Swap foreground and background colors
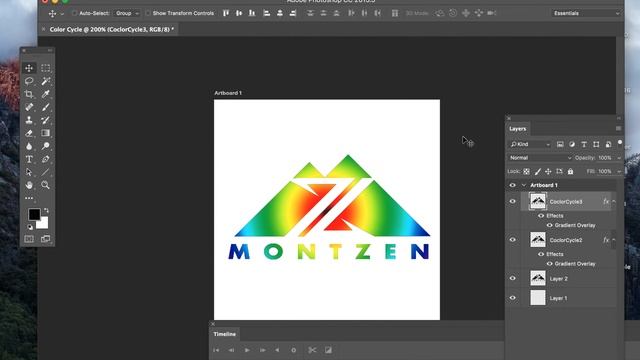Screen dimensions: 640x360 pos(46,211)
